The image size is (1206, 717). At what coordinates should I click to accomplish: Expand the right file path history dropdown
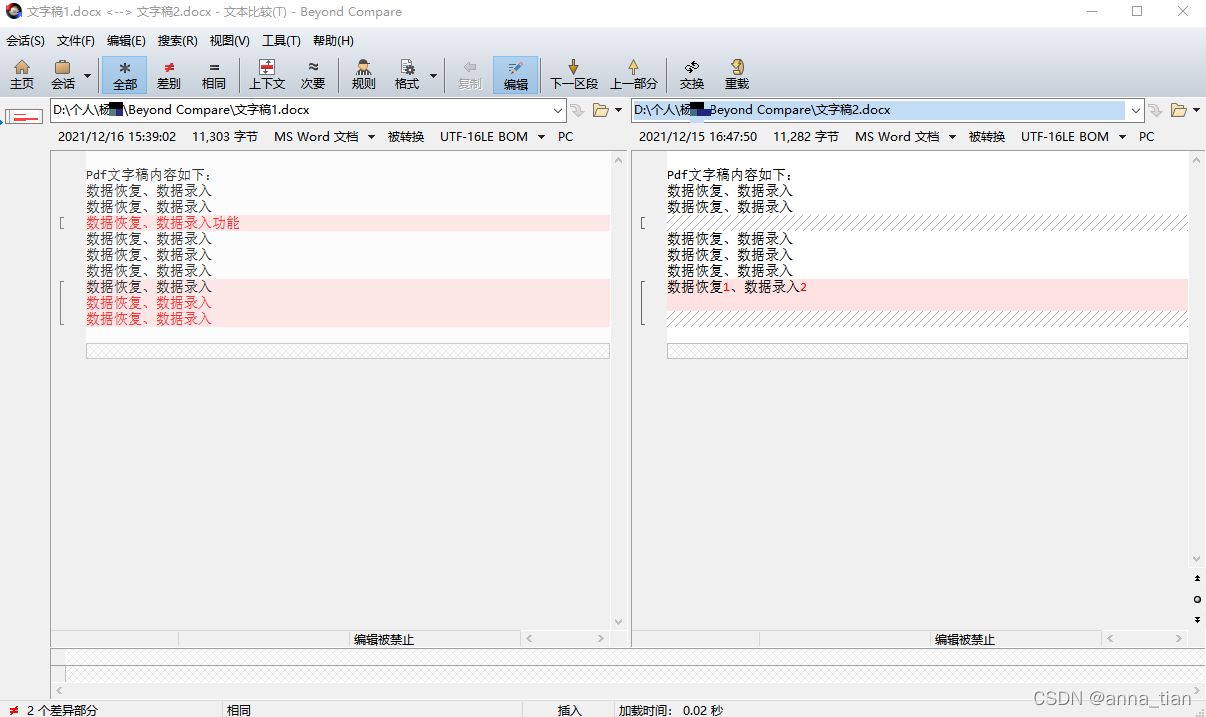tap(1135, 110)
